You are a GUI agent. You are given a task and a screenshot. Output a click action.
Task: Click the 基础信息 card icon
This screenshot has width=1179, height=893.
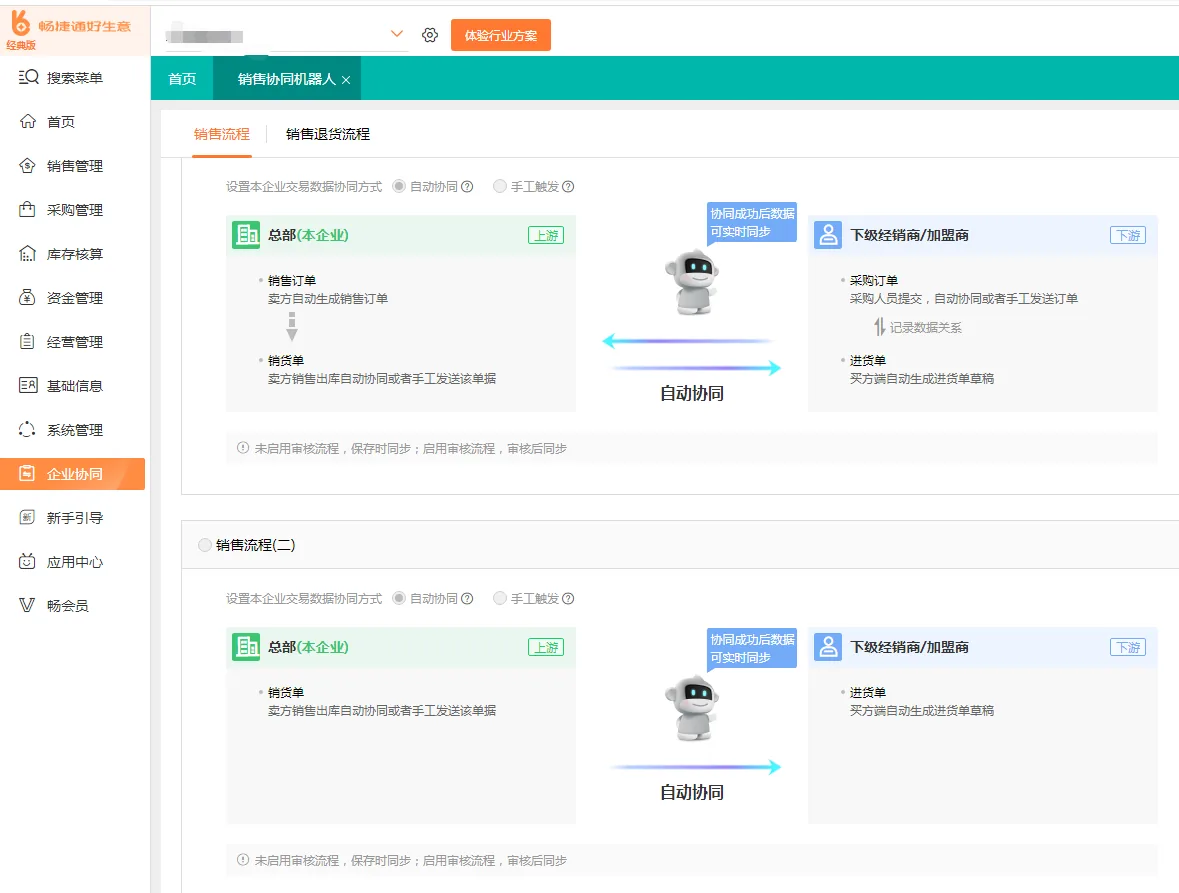click(x=28, y=386)
